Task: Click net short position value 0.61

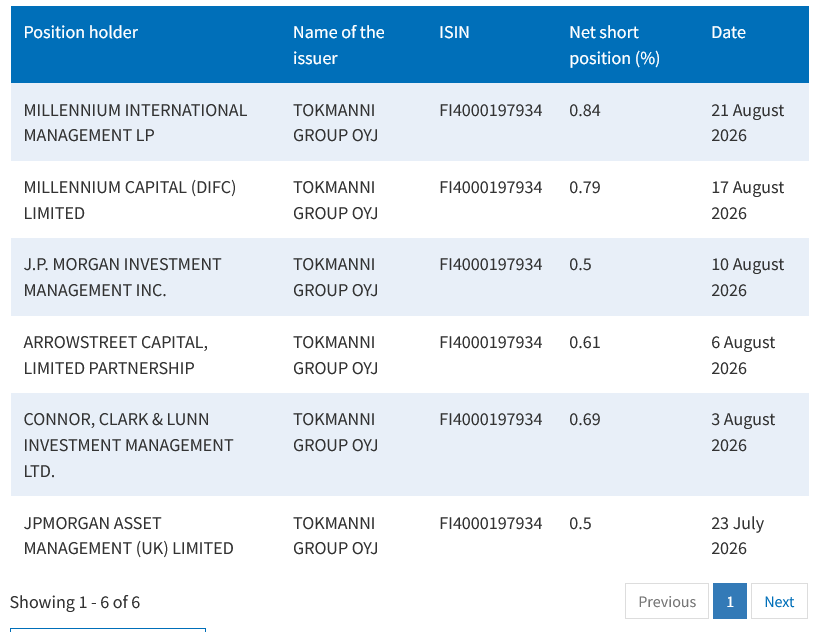Action: [585, 342]
